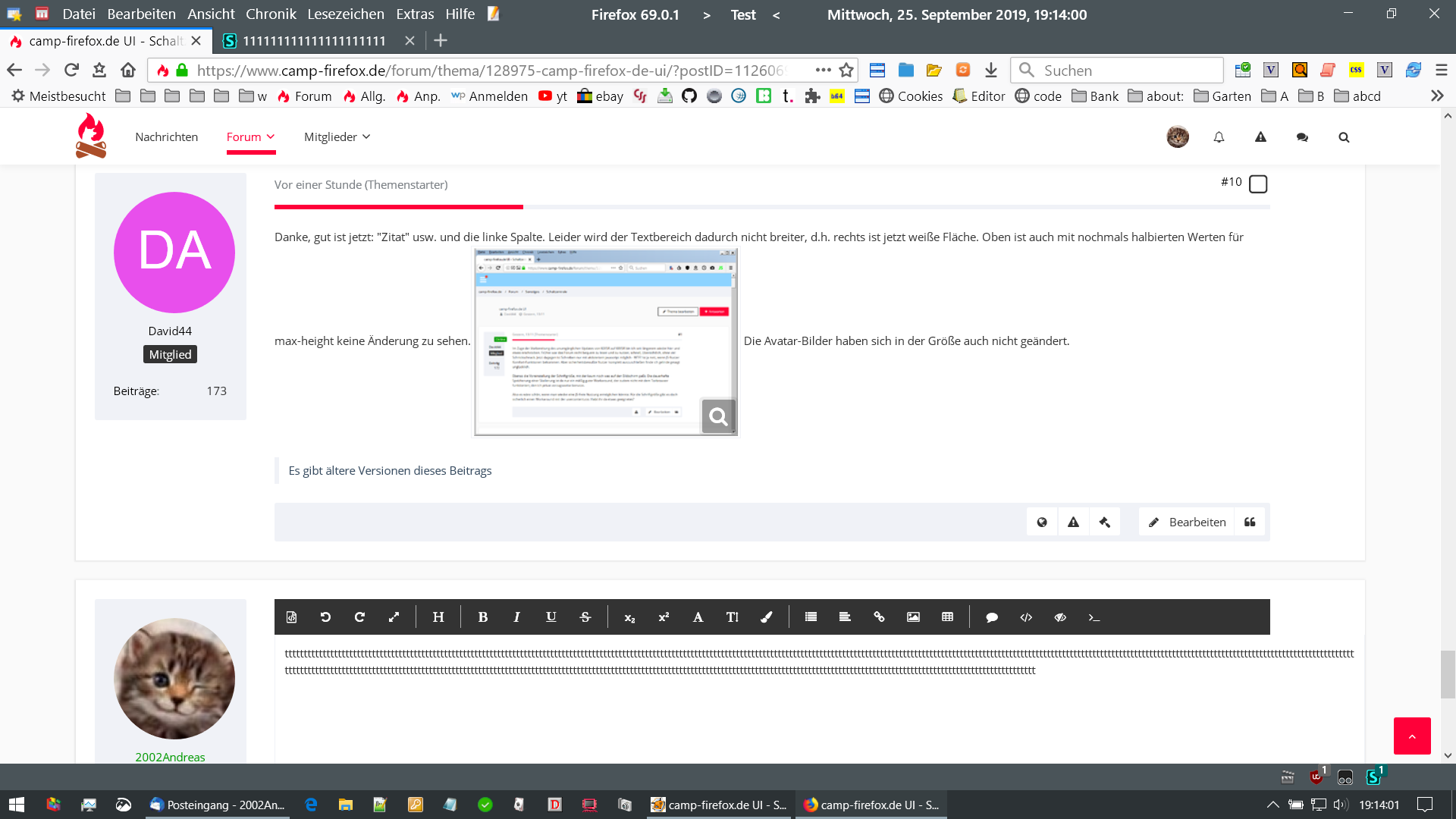Screen dimensions: 1456x819
Task: Insert code block with editor toolbar
Action: click(x=1026, y=617)
